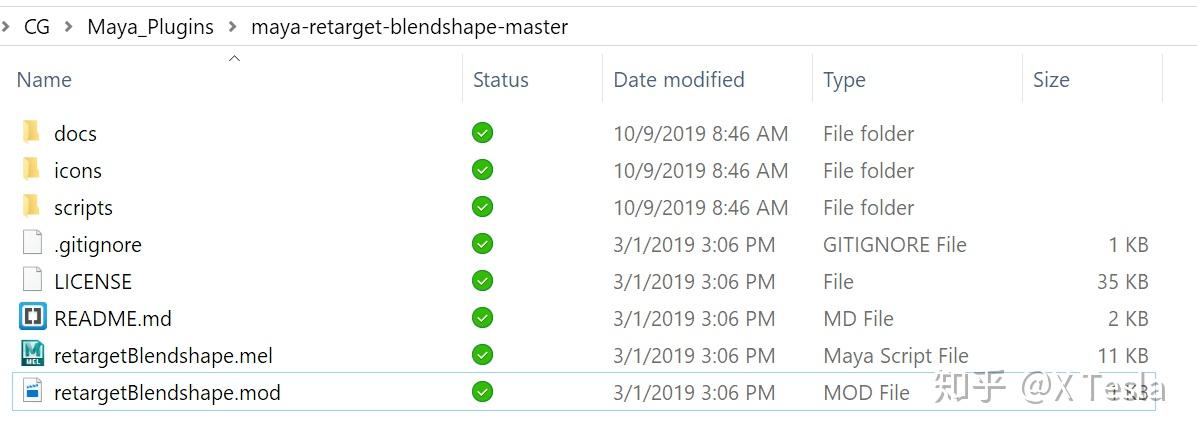Click the retargetBlendshape.mod file icon
This screenshot has height=436, width=1197.
point(32,391)
